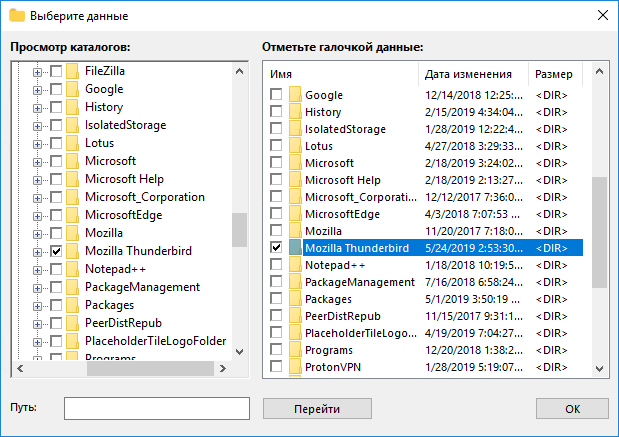Click the file list's scrollbar up arrow
The width and height of the screenshot is (619, 437).
click(599, 72)
